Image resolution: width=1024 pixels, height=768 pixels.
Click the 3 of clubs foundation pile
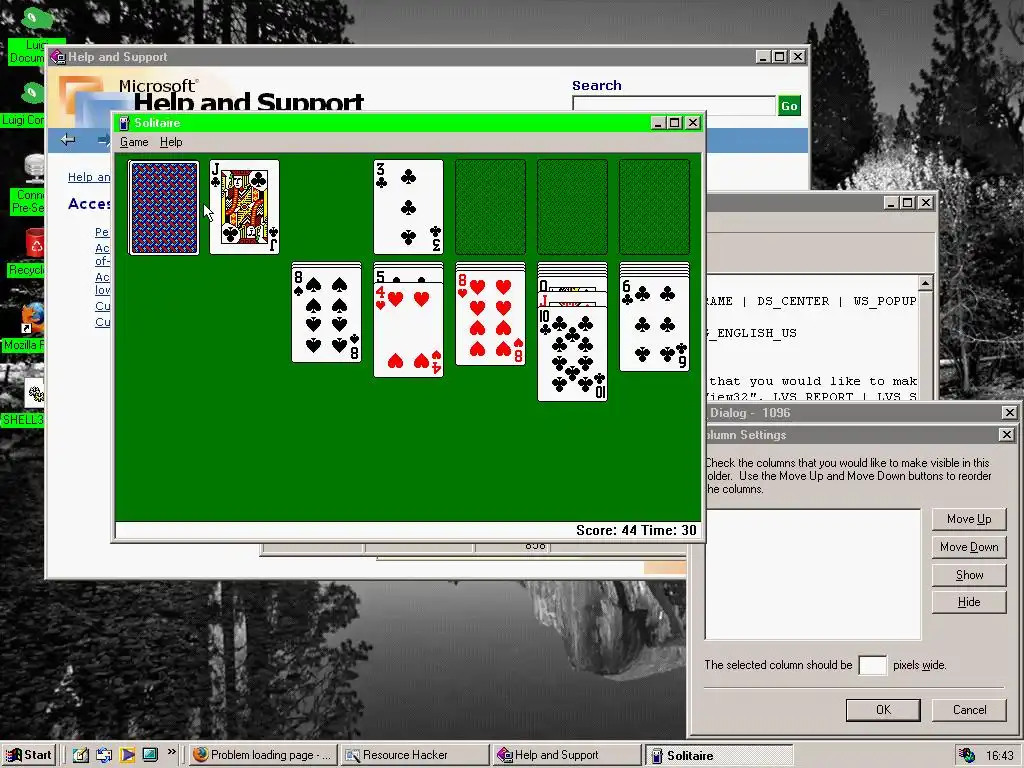click(x=408, y=207)
